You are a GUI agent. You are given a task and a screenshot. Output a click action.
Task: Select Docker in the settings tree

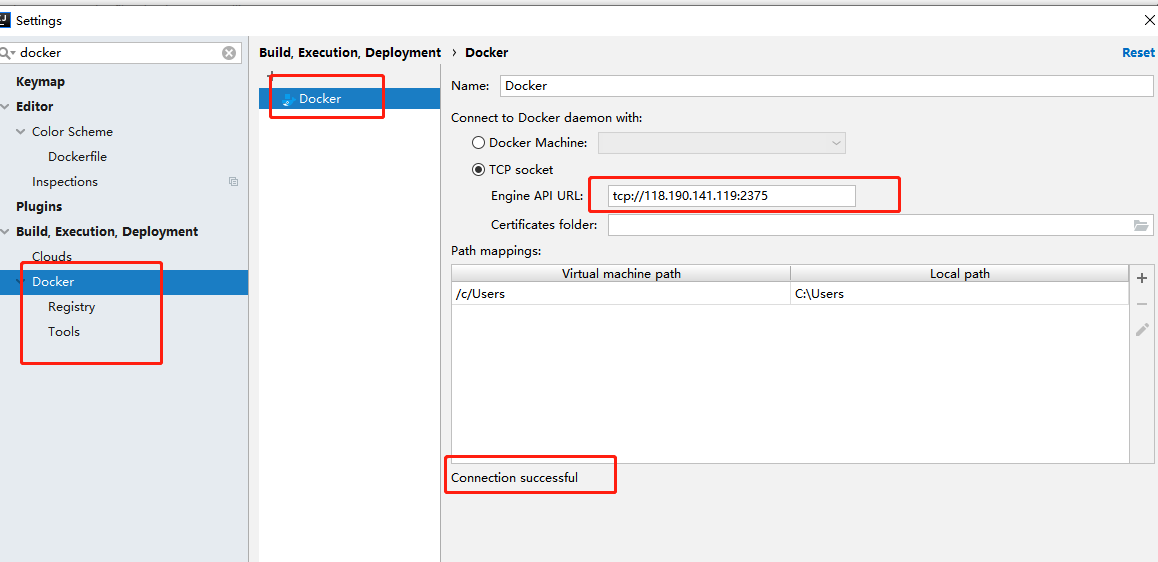pyautogui.click(x=124, y=281)
